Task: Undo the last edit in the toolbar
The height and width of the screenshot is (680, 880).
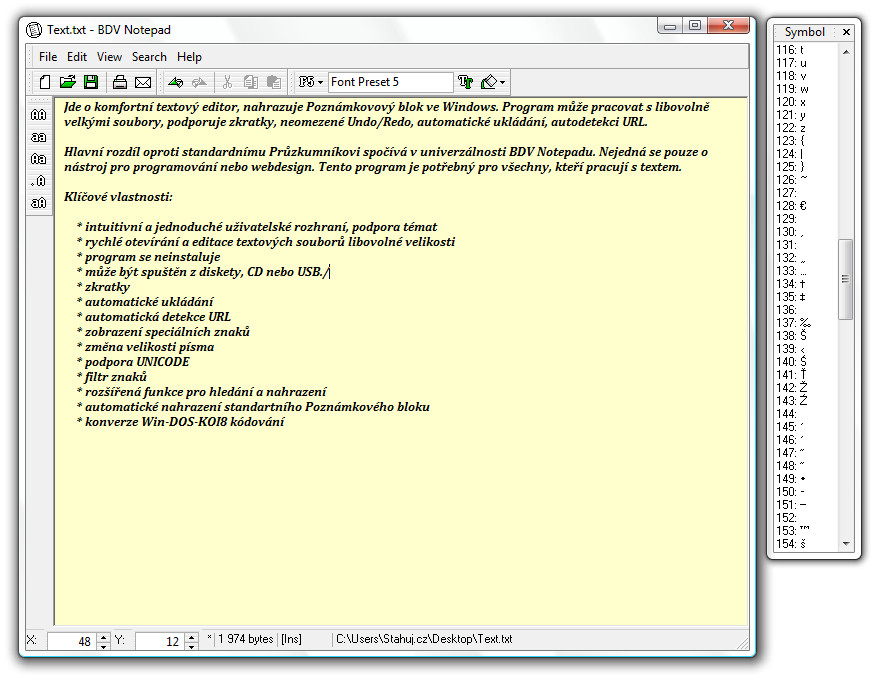Action: tap(176, 82)
